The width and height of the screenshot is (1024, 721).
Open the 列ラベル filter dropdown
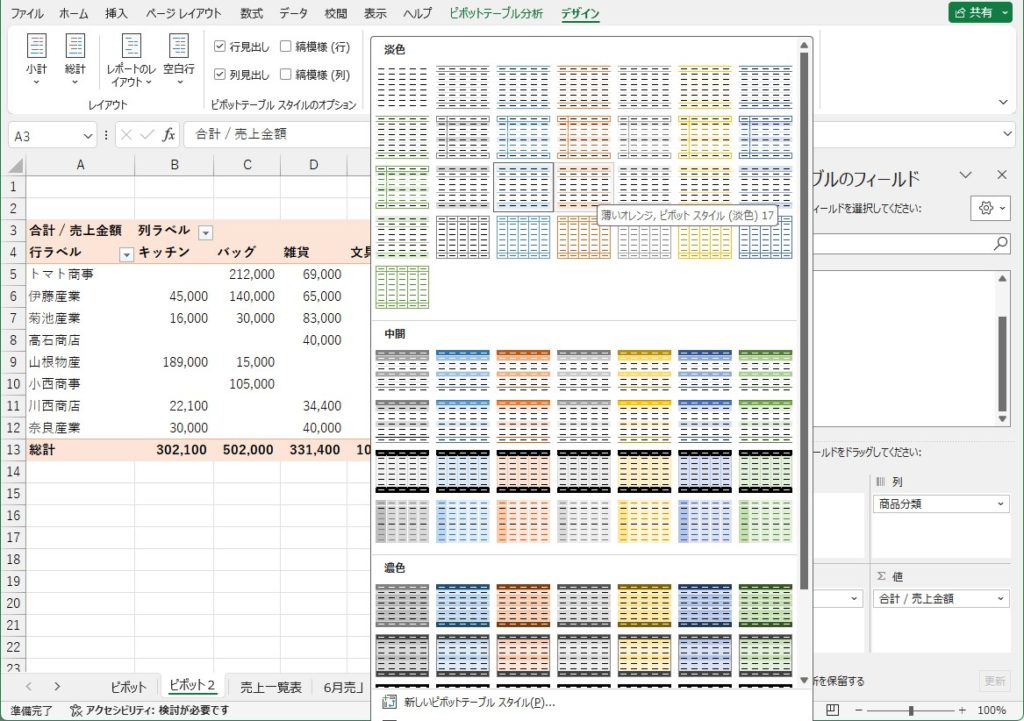pyautogui.click(x=205, y=232)
